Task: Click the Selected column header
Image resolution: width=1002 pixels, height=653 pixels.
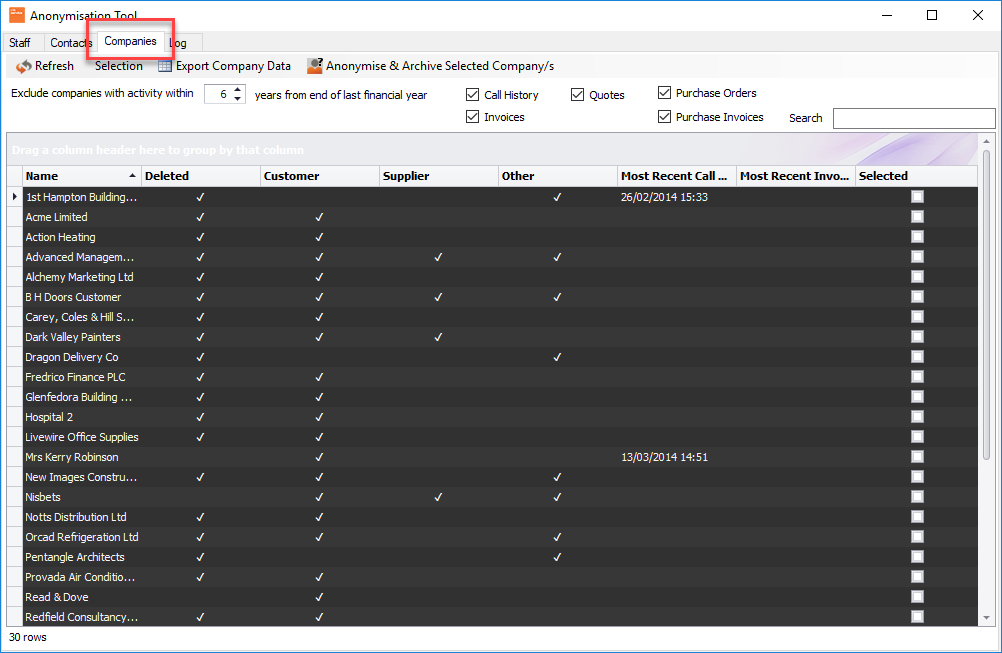Action: 916,176
